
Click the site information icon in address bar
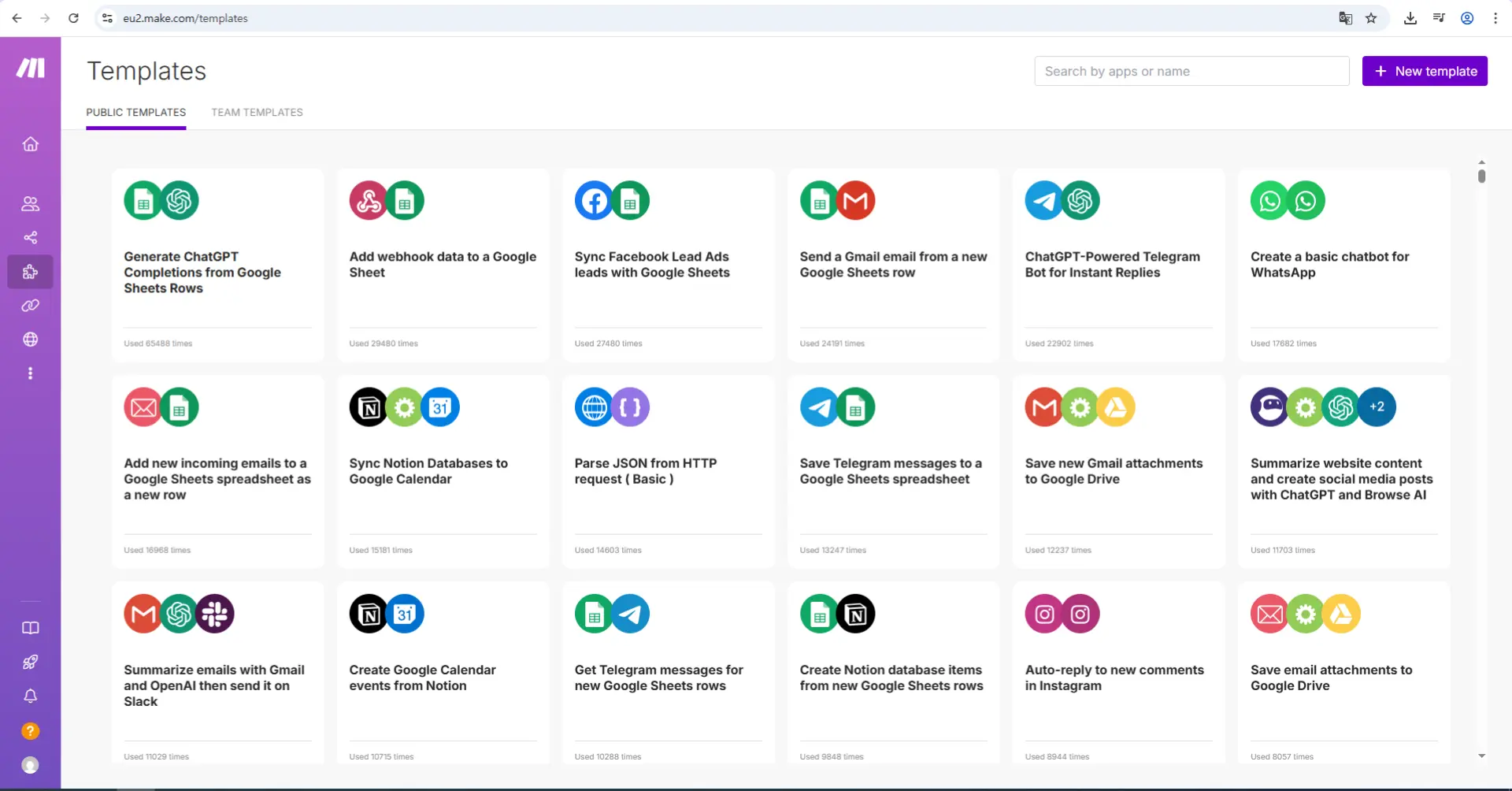click(x=107, y=18)
